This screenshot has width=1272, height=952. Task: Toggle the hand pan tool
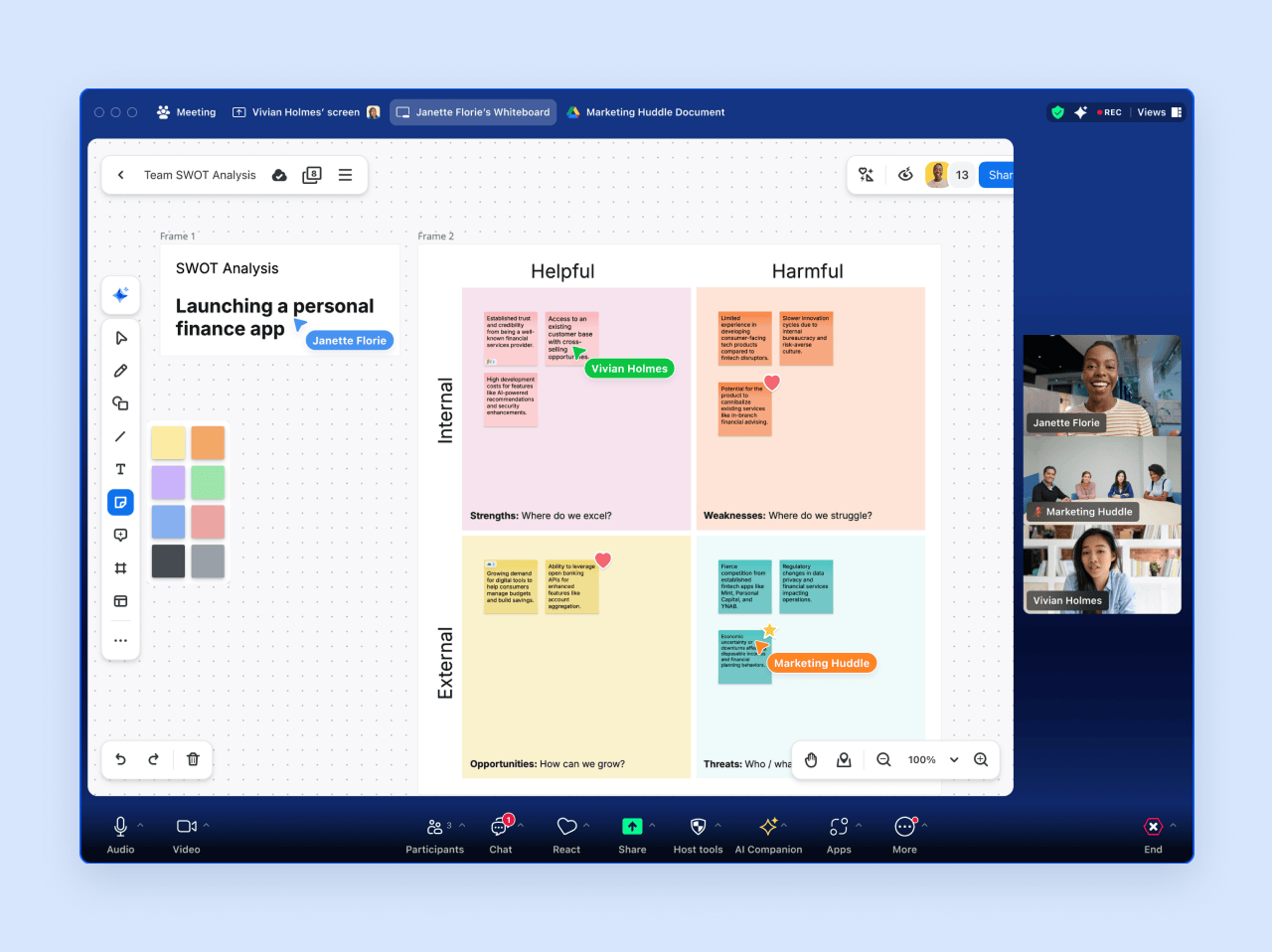(811, 760)
